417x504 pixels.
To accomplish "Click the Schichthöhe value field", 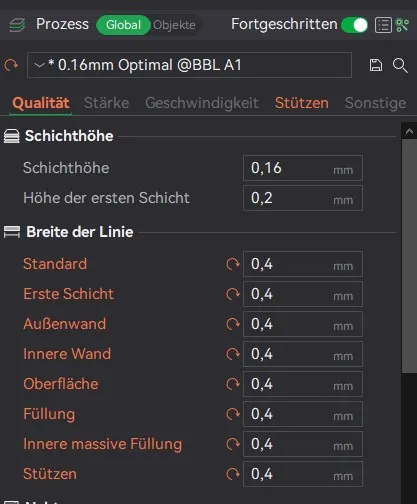I will coord(303,168).
